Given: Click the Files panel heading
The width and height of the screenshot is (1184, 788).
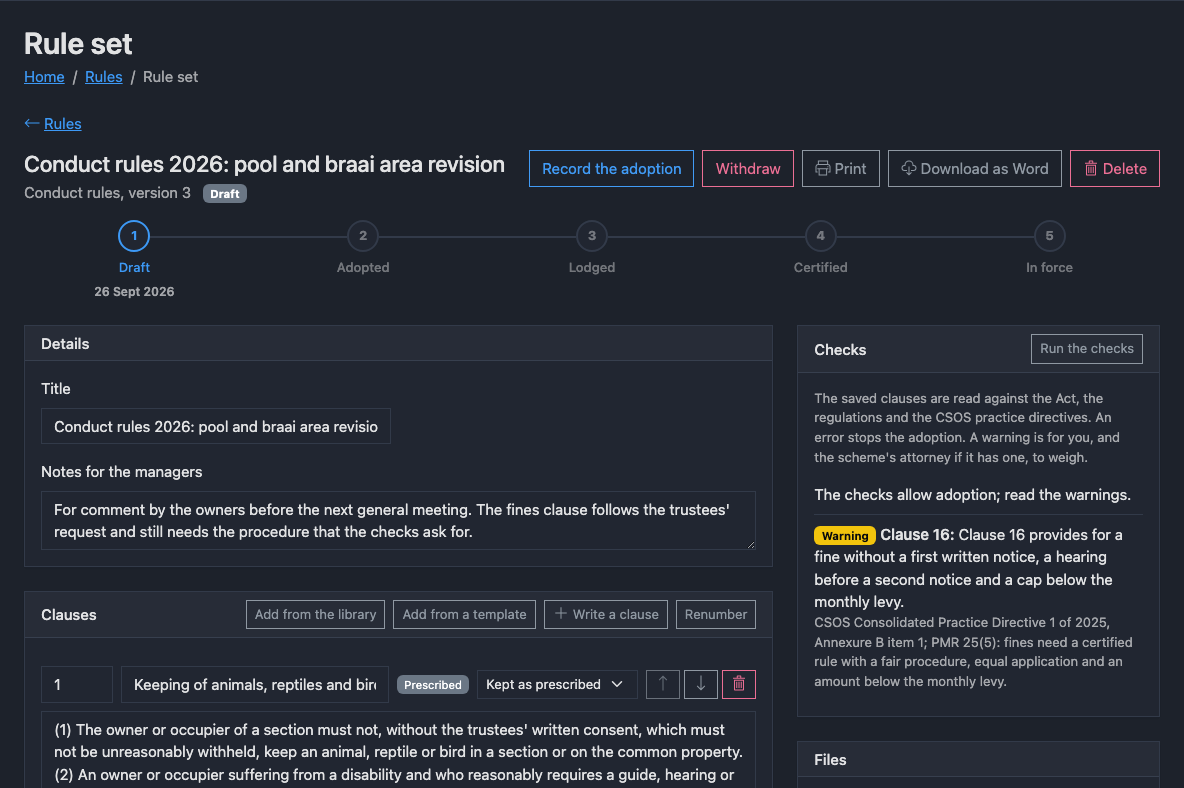Looking at the screenshot, I should [830, 760].
